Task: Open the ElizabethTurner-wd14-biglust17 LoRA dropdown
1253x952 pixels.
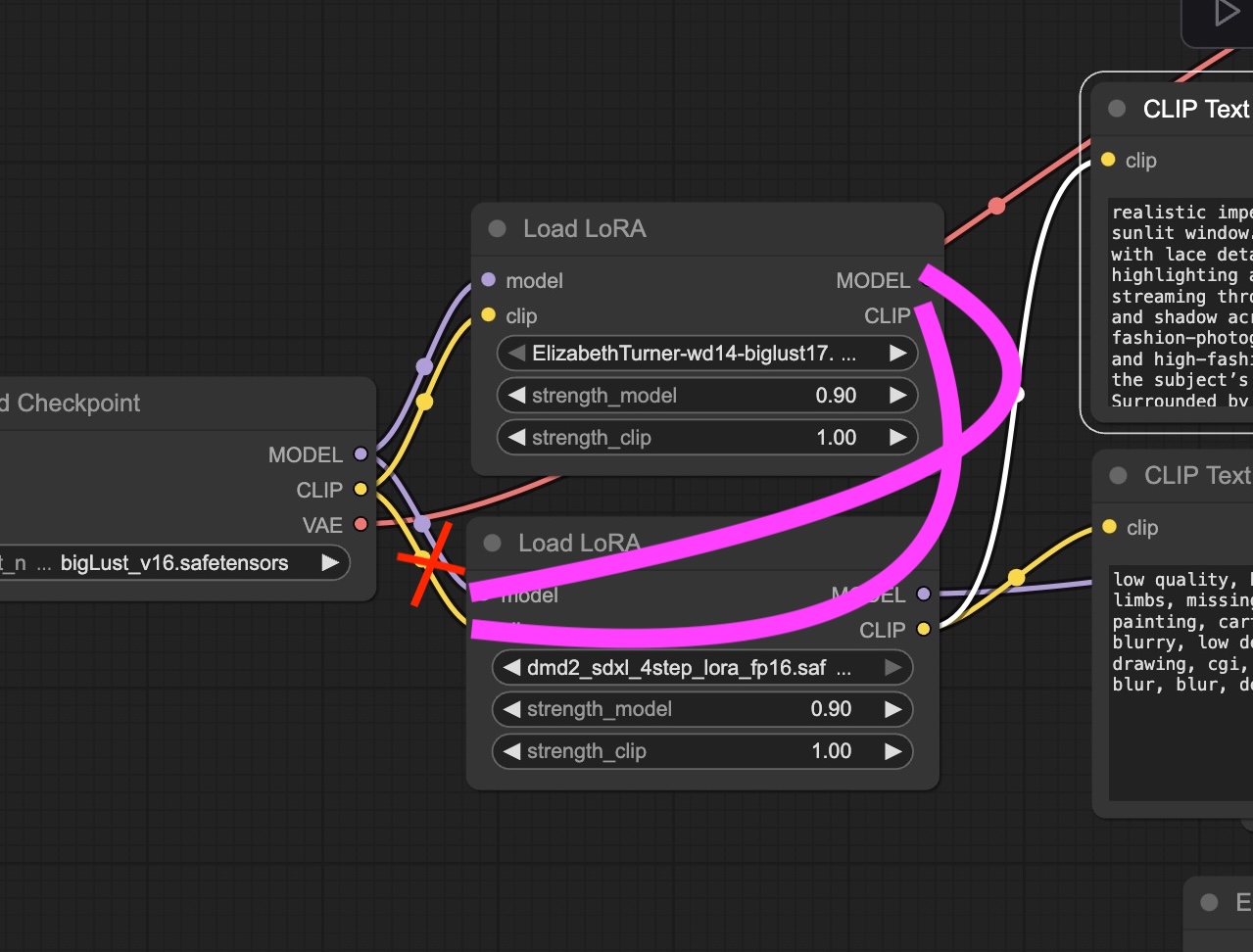Action: click(706, 354)
